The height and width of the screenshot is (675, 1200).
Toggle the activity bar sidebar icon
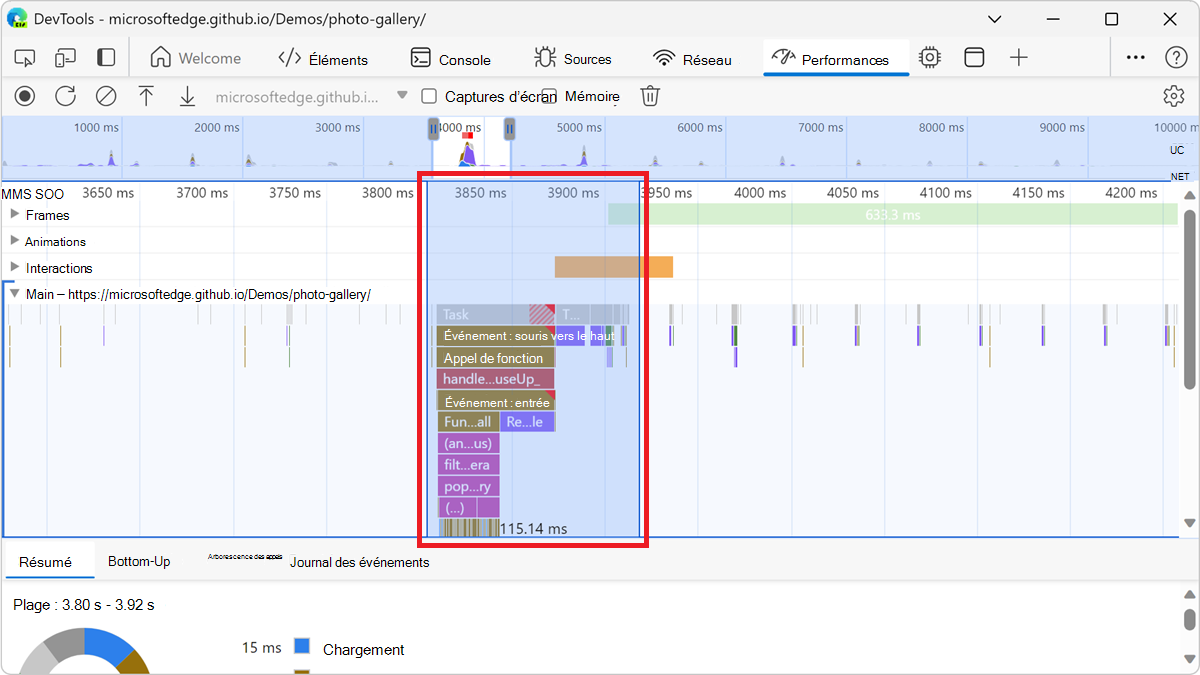pos(106,58)
